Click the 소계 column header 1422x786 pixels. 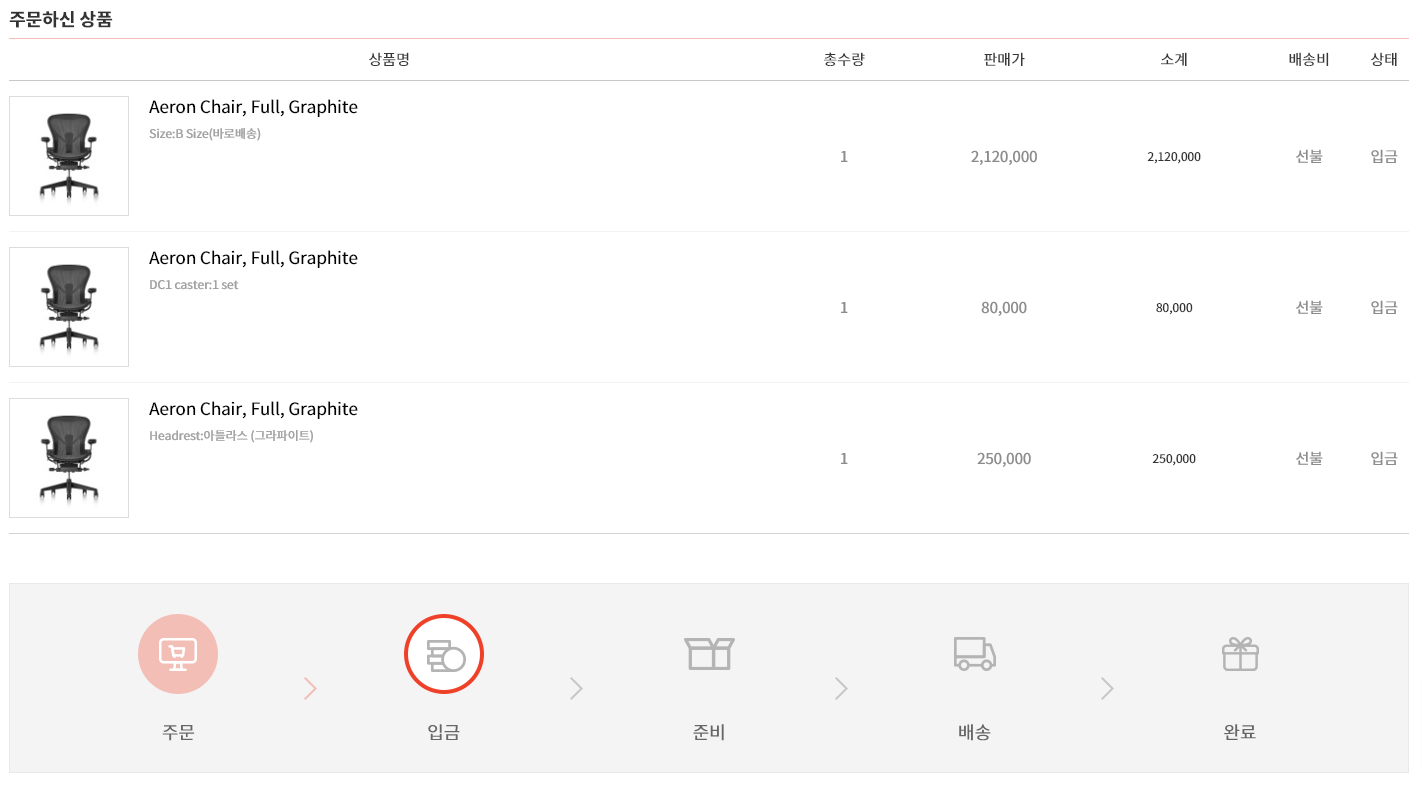click(1174, 60)
